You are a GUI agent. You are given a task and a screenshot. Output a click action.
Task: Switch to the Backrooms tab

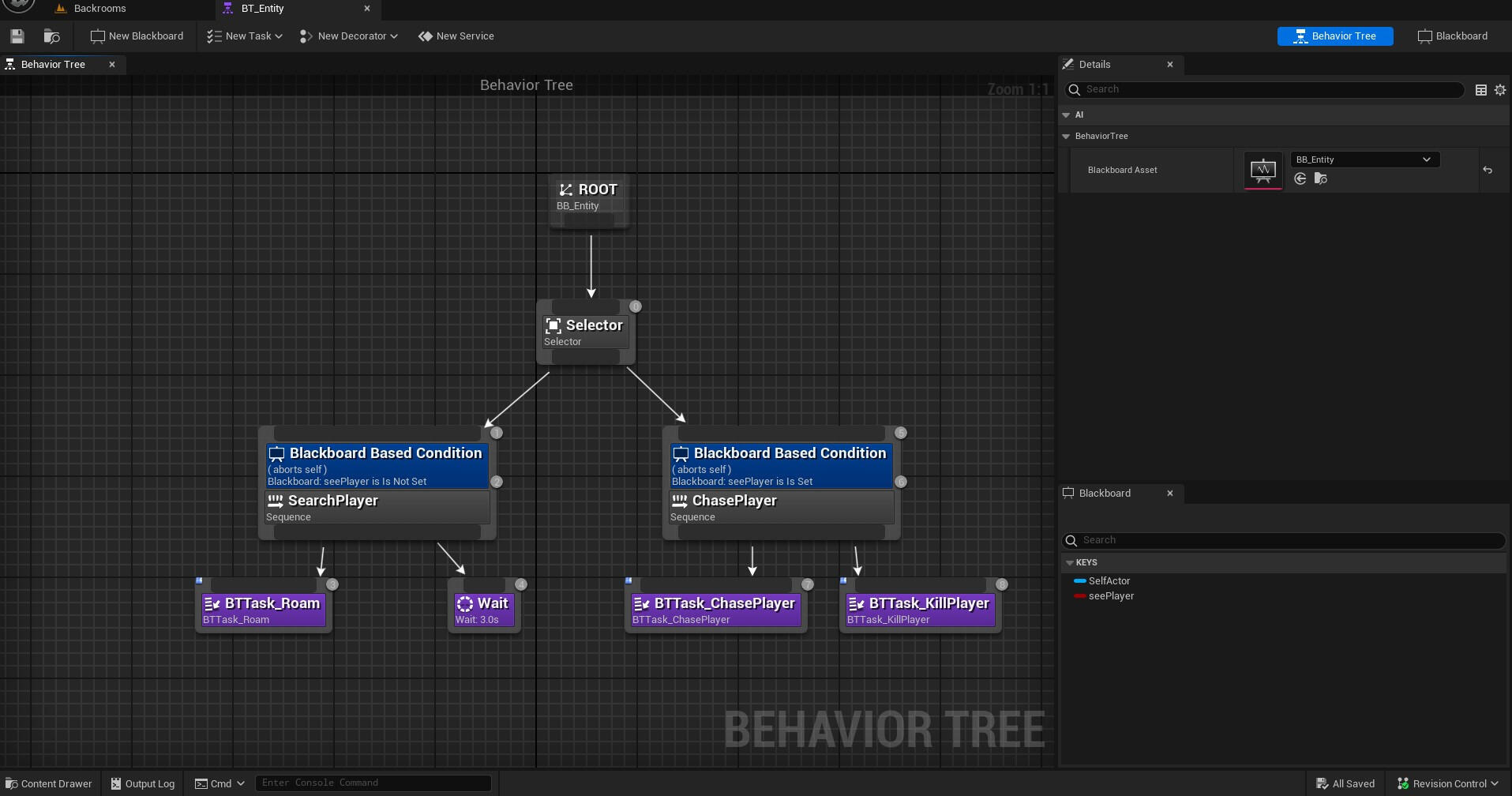pos(100,9)
